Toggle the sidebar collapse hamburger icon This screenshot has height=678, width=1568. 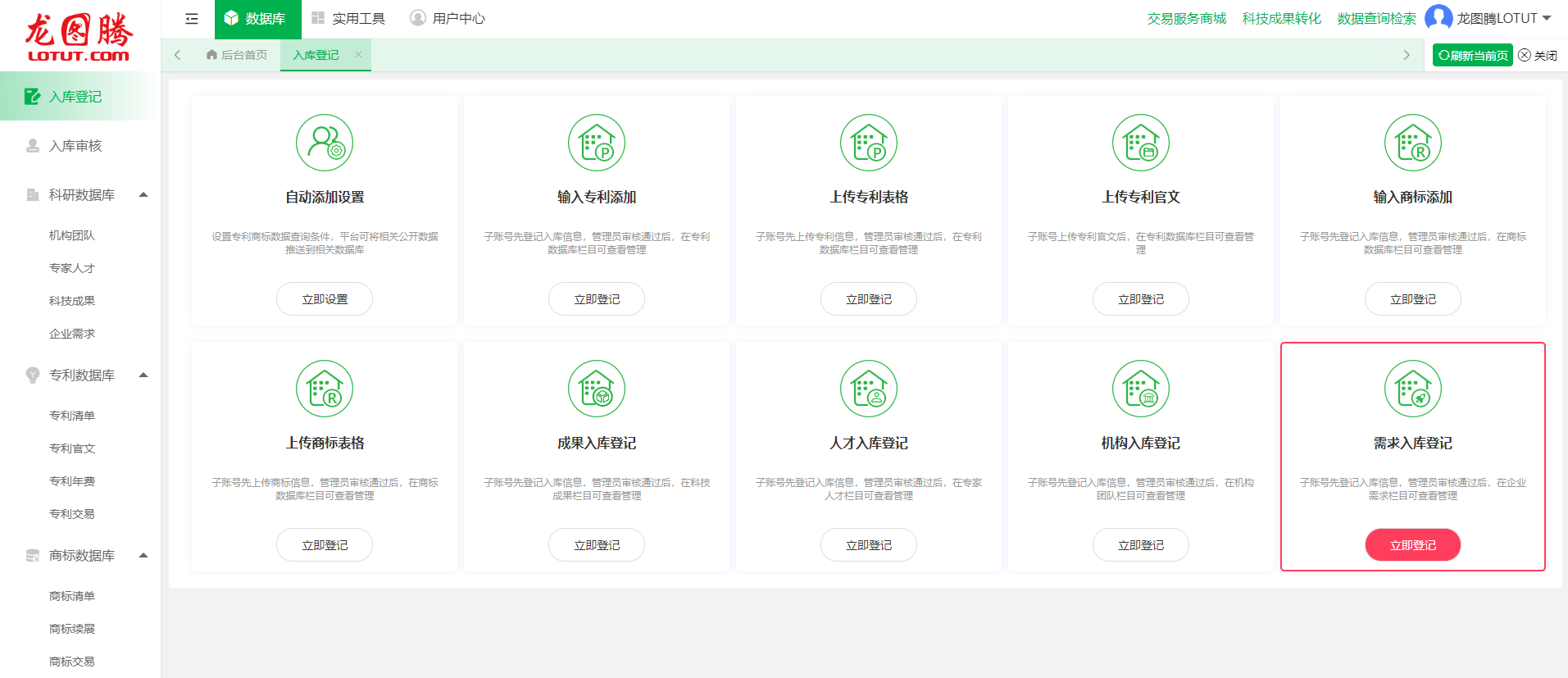[x=192, y=19]
